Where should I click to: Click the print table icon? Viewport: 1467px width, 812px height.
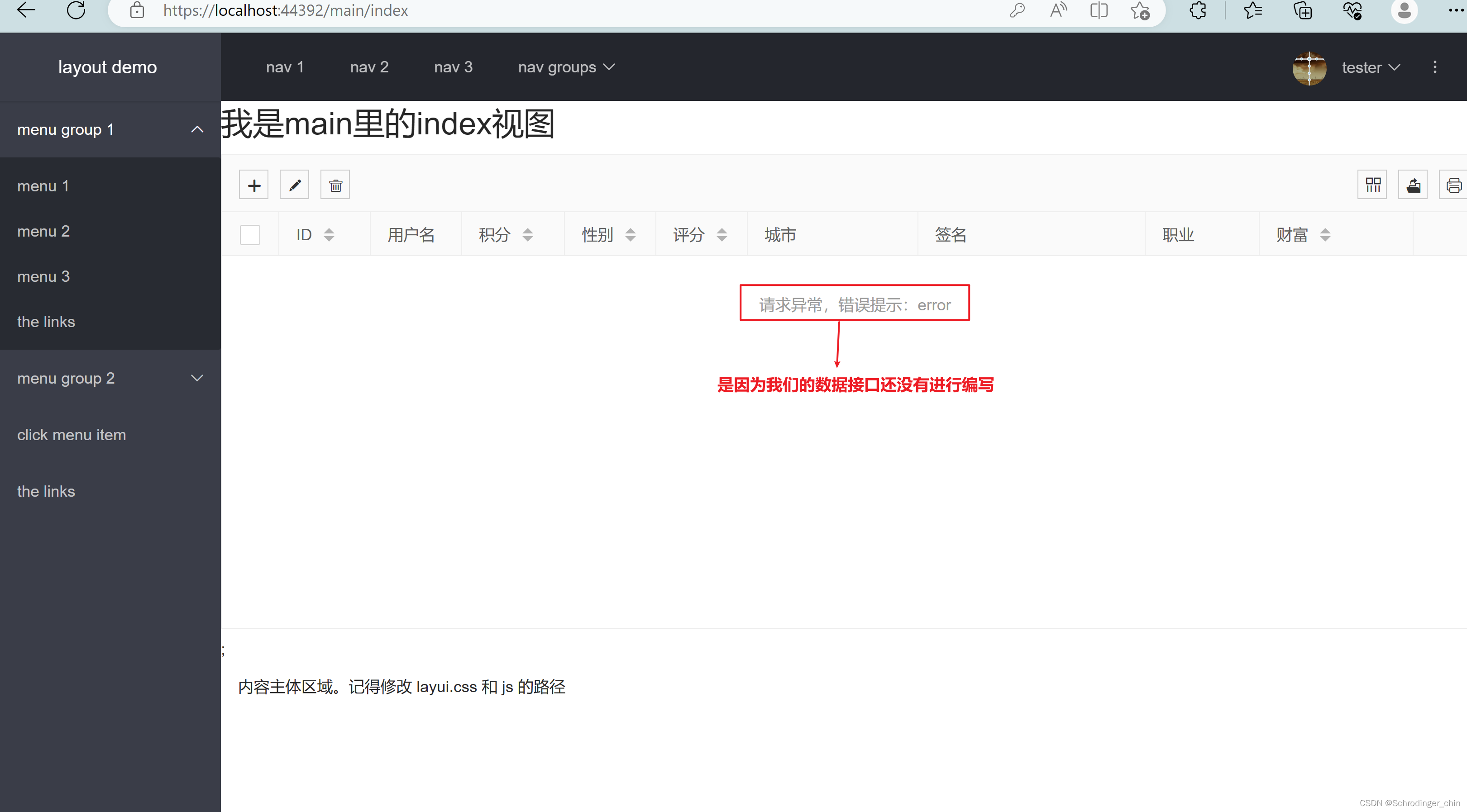point(1453,184)
